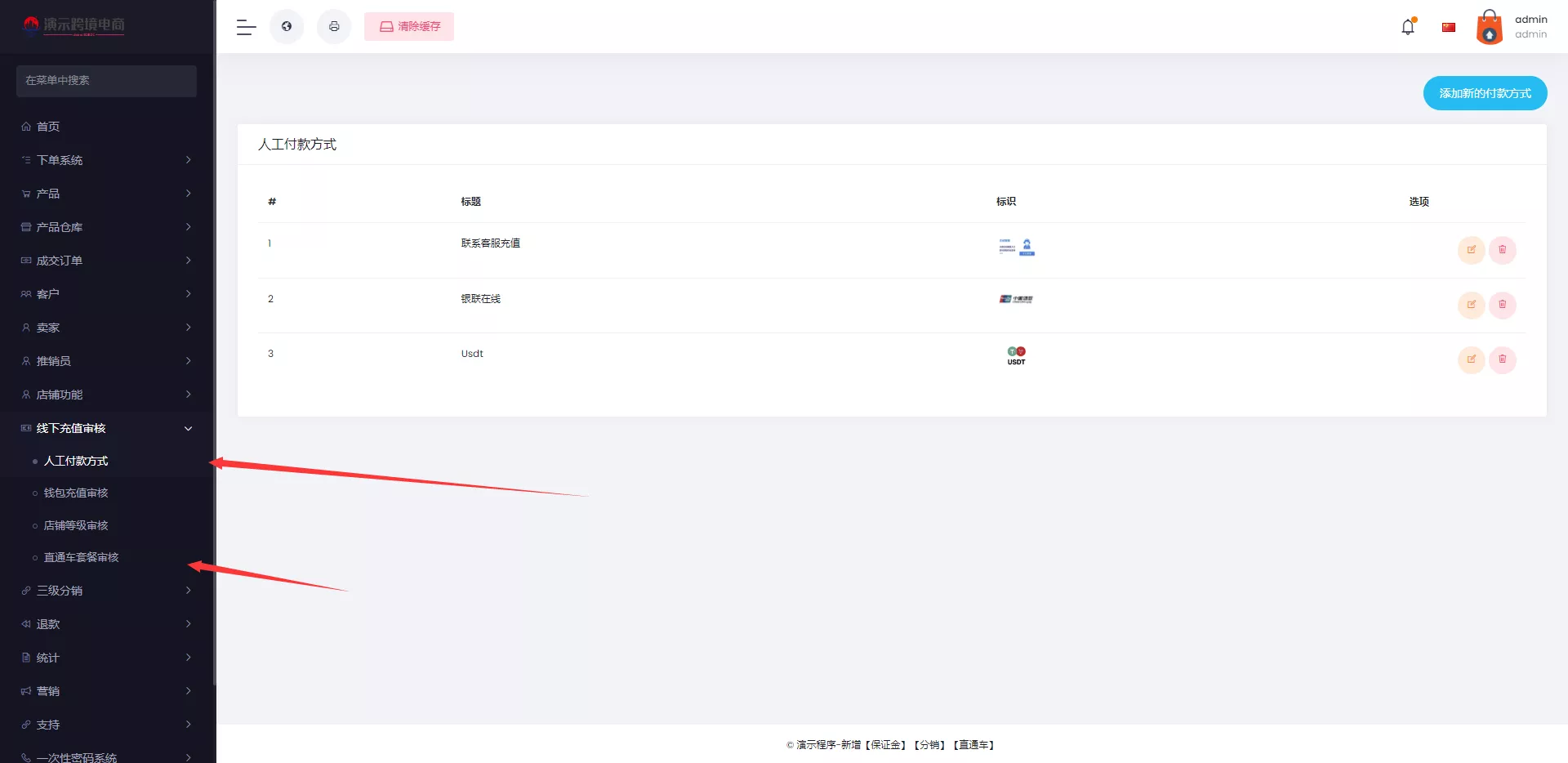Click the China flag language icon
The height and width of the screenshot is (763, 1568).
pyautogui.click(x=1449, y=27)
